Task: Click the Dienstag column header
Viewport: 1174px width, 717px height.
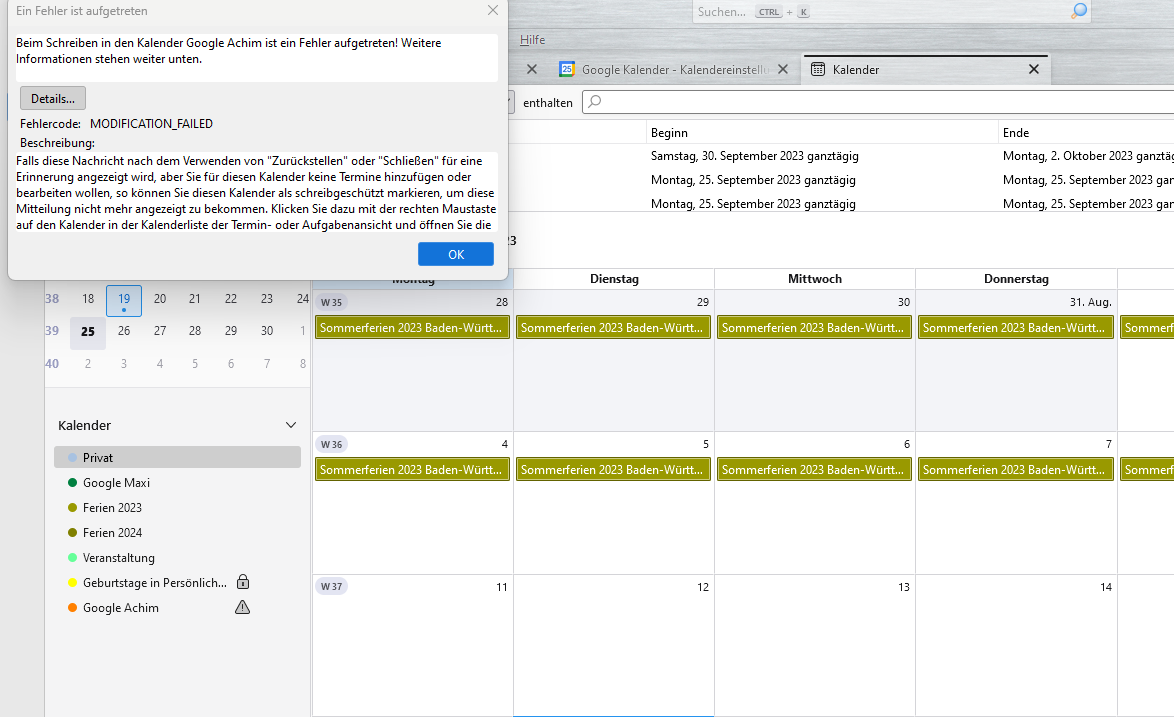Action: 614,278
